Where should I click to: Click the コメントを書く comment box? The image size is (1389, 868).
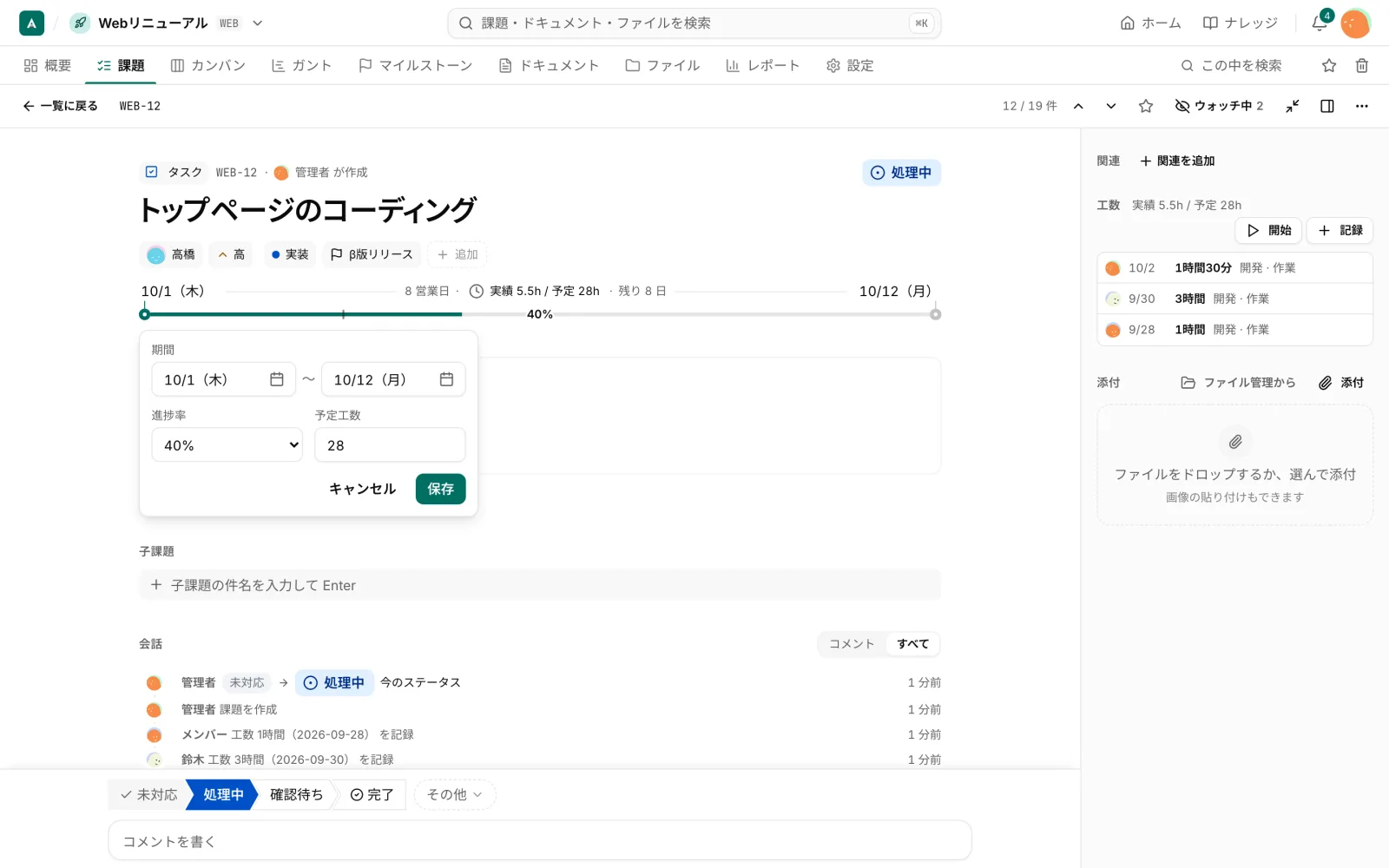pos(540,841)
